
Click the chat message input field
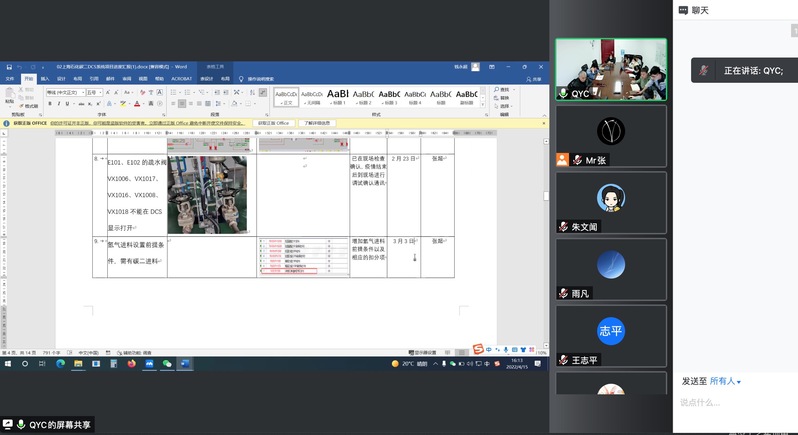pyautogui.click(x=735, y=403)
